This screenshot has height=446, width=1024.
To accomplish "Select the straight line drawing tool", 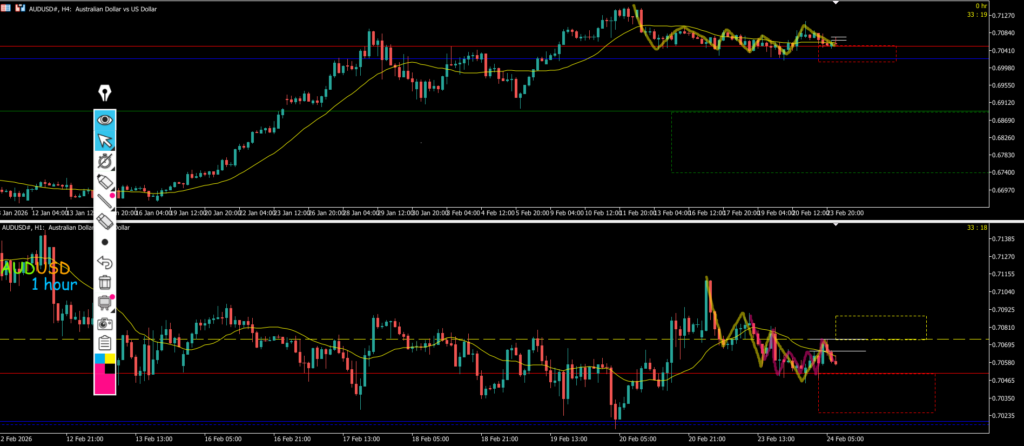I will coord(105,201).
